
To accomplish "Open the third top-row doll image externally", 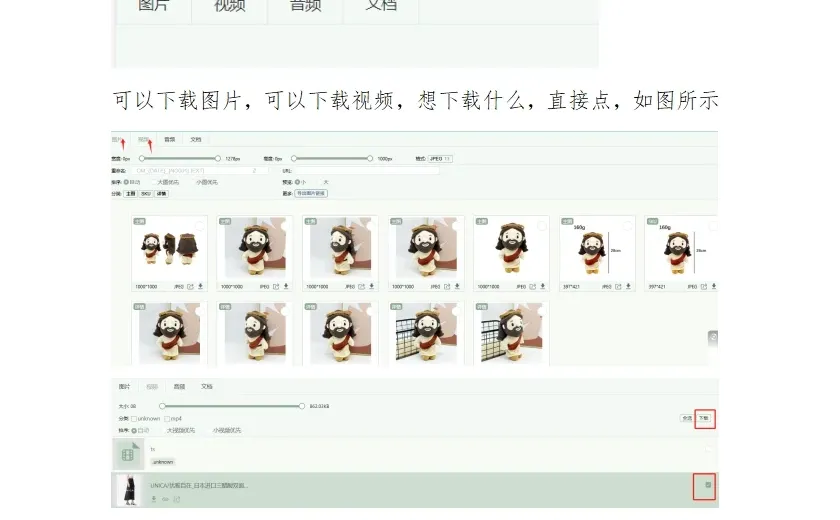I will pyautogui.click(x=361, y=287).
